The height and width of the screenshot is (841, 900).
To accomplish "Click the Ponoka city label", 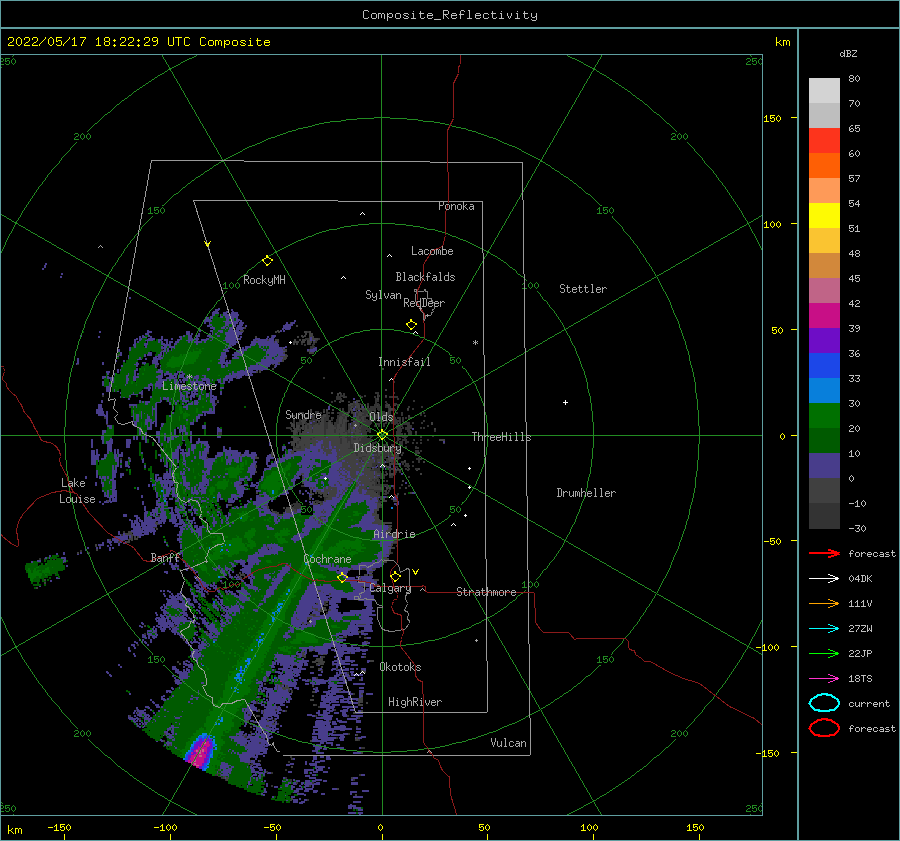I will coord(456,206).
